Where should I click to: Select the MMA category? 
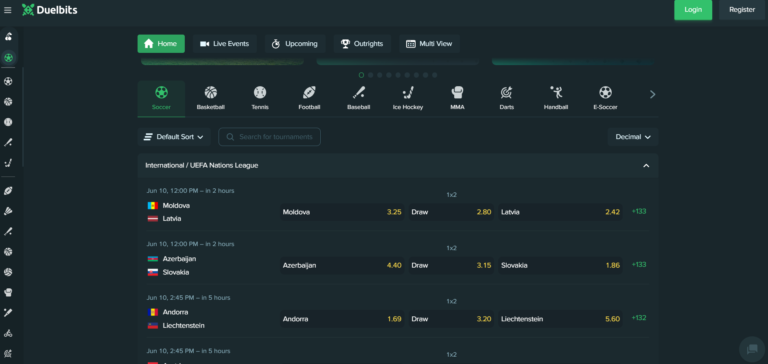[457, 98]
